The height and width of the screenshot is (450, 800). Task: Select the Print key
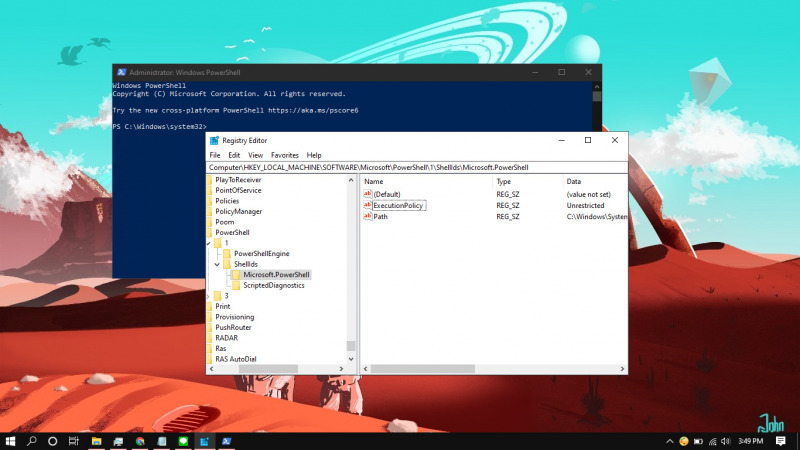pyautogui.click(x=222, y=306)
